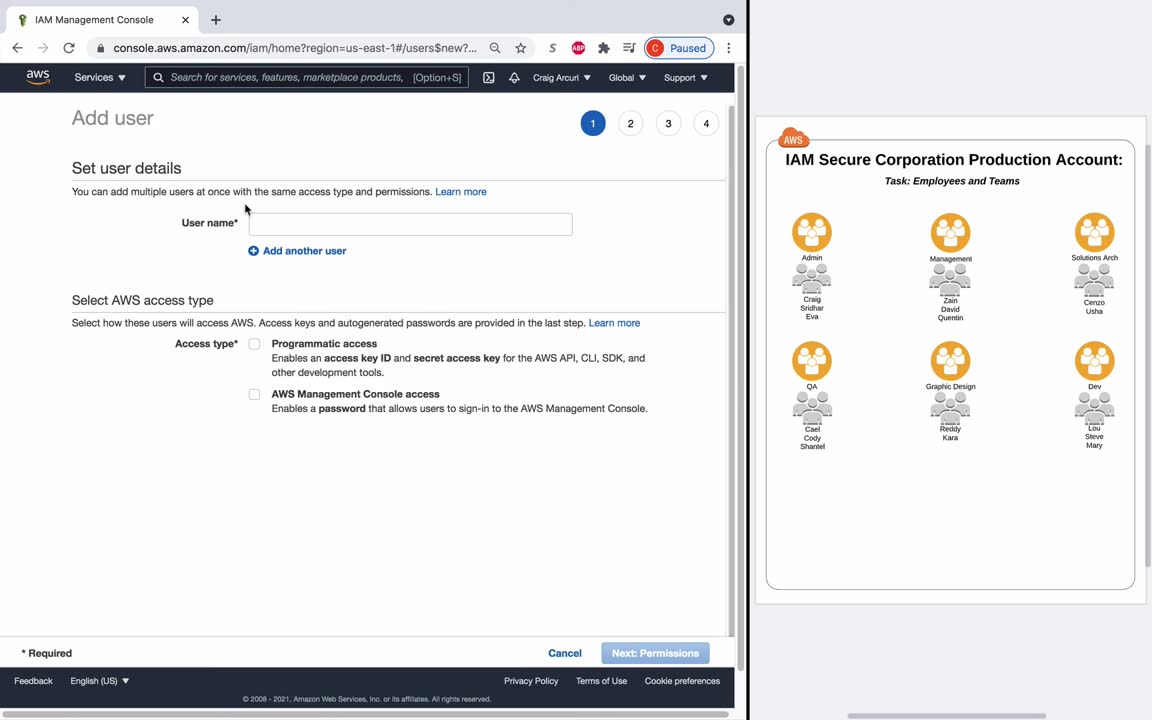
Task: Click the Paused profile button
Action: click(679, 48)
